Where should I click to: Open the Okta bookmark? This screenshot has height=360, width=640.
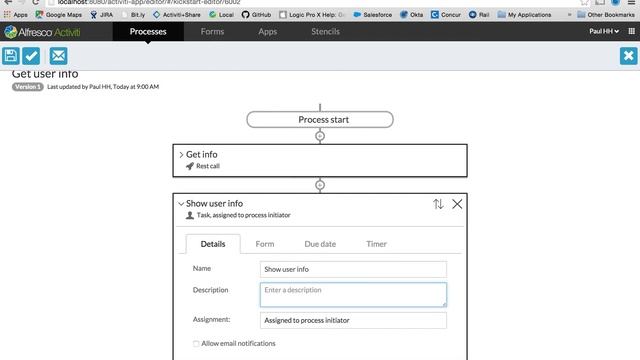click(x=411, y=15)
